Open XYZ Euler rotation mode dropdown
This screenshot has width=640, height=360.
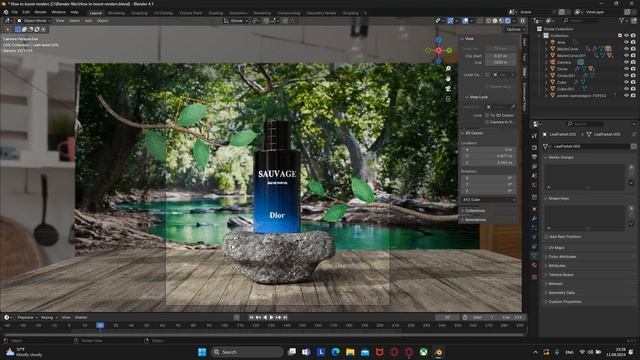tap(489, 200)
